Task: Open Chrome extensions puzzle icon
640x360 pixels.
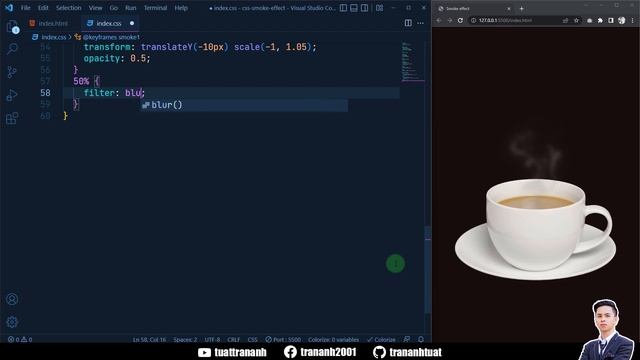Action: [x=600, y=20]
